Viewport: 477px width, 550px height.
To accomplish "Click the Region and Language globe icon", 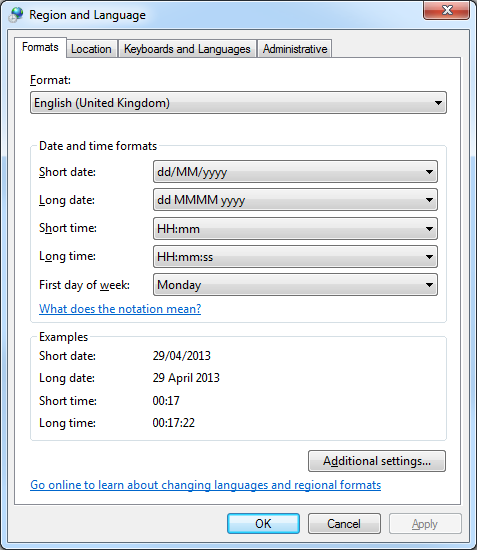I will point(16,15).
